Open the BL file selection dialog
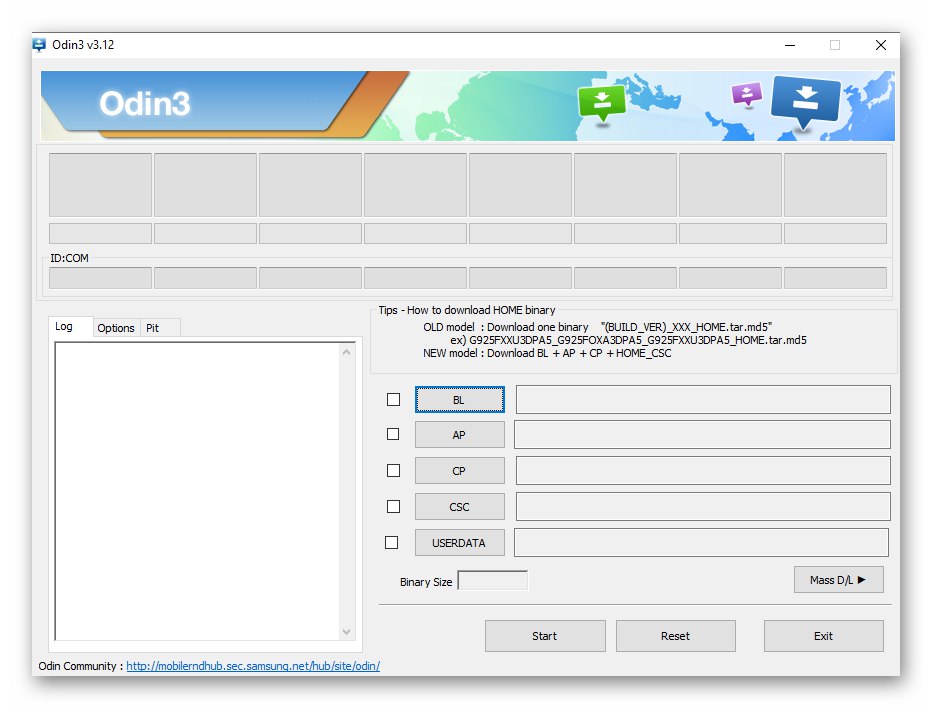Viewport: 932px width, 708px height. point(459,399)
